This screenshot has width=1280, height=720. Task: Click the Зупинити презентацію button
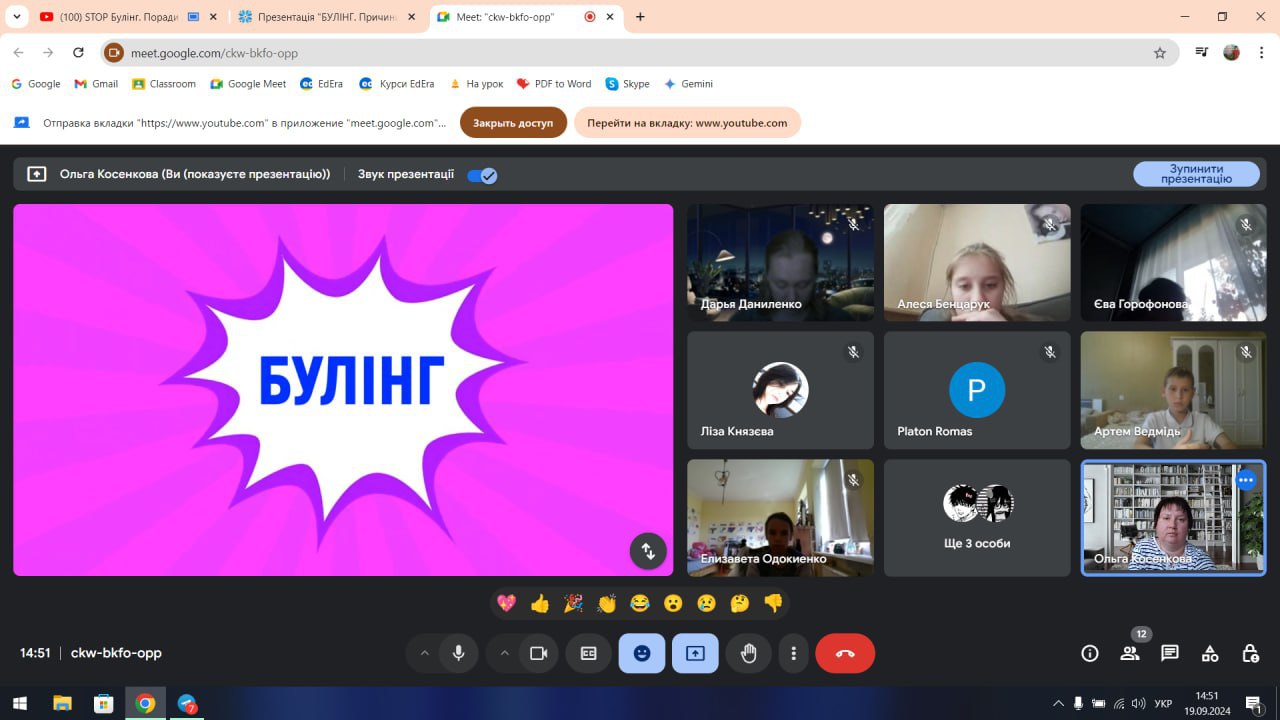point(1196,174)
